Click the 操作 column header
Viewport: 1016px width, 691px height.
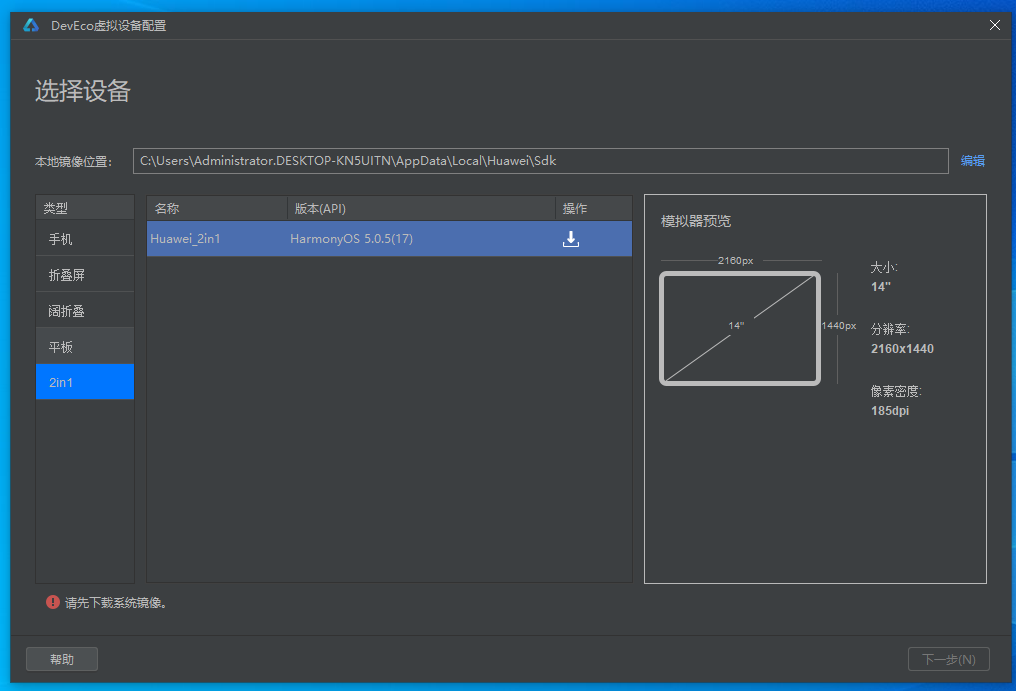click(593, 208)
